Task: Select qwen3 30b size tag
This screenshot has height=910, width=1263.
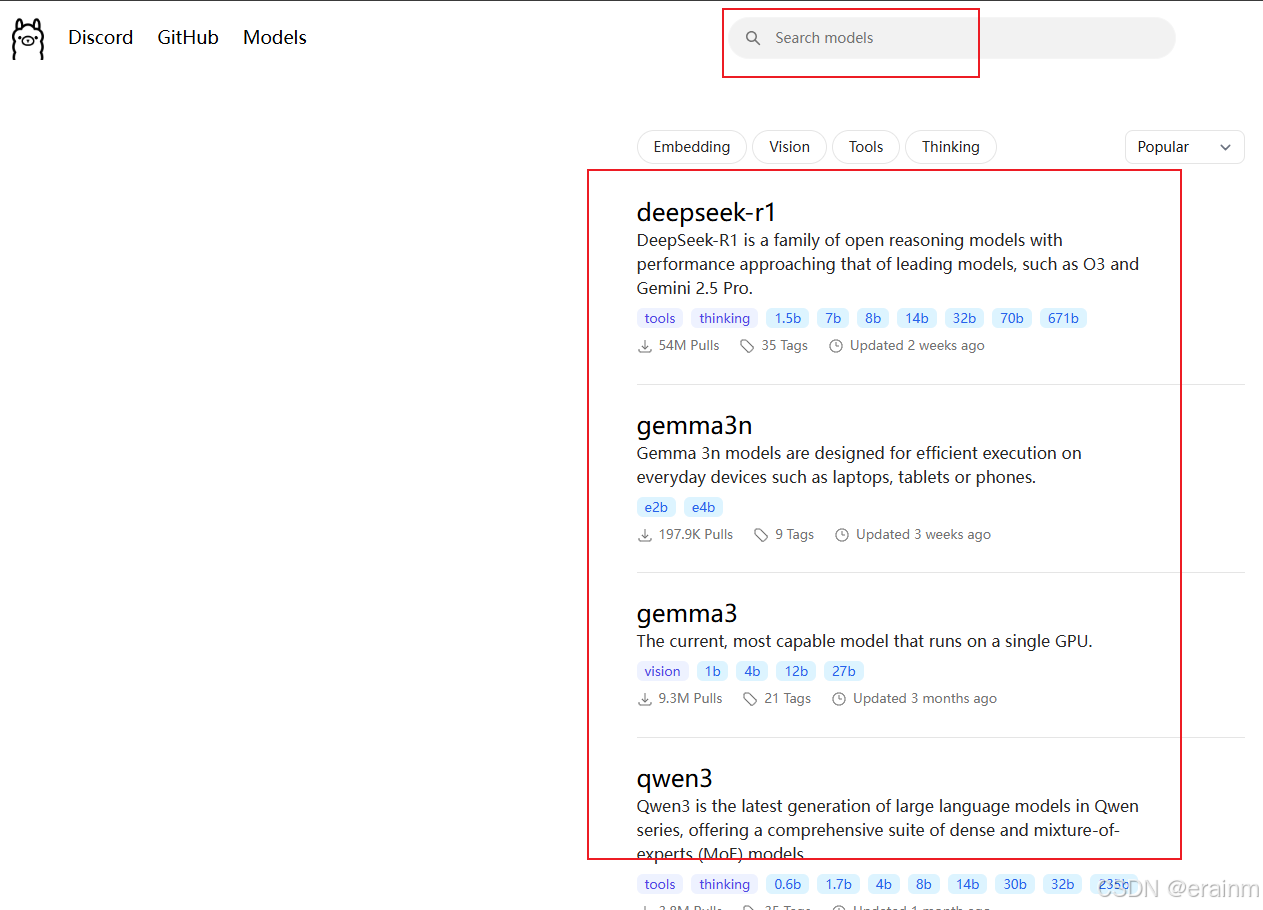Action: coord(1015,884)
